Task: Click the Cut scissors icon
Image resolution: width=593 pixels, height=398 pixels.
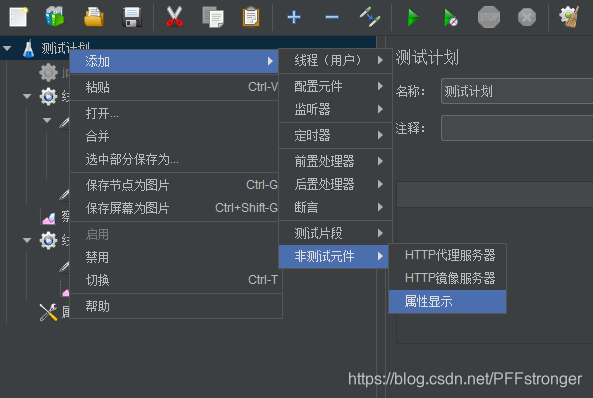Action: tap(174, 17)
